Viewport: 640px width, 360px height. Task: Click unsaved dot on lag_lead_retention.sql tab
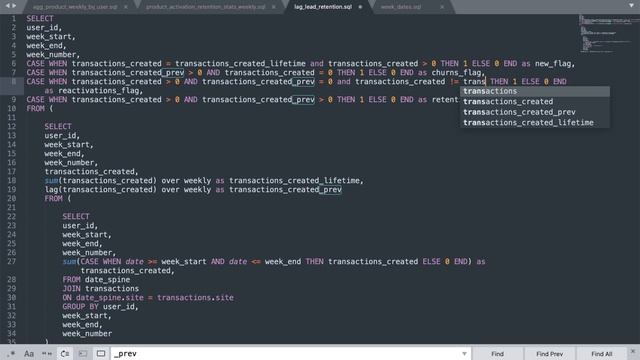(360, 7)
